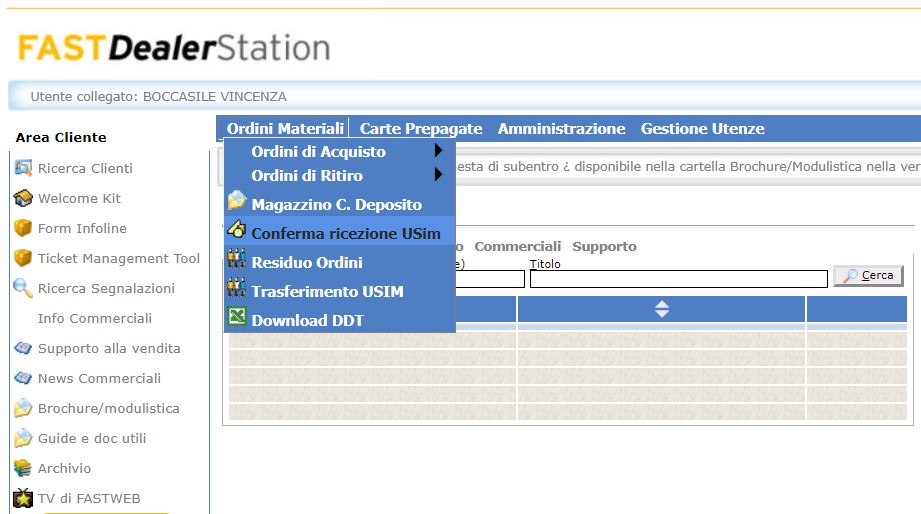Open the Ordini Materiali menu

pyautogui.click(x=285, y=129)
